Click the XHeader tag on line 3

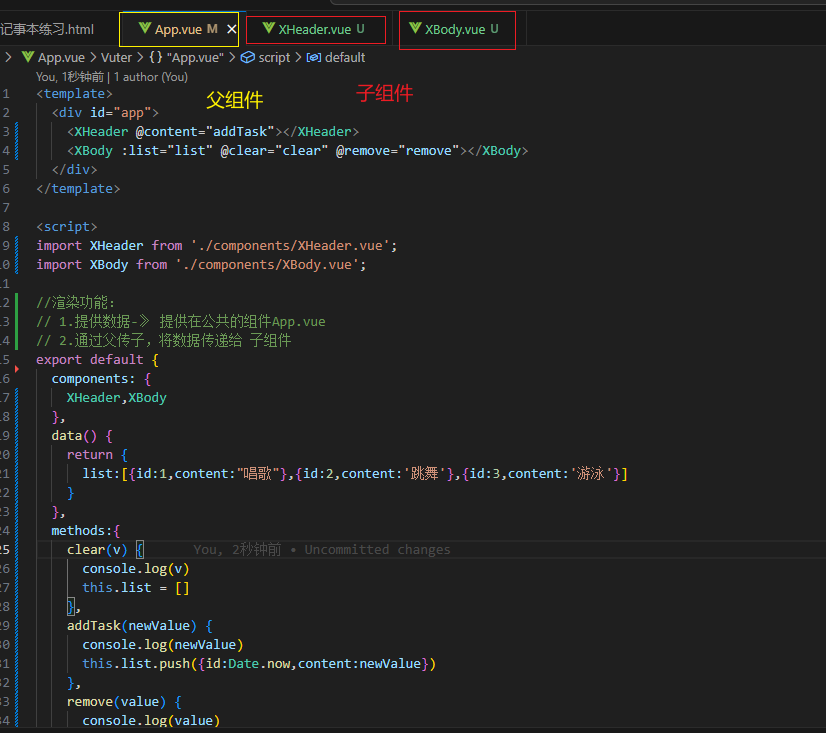(101, 132)
